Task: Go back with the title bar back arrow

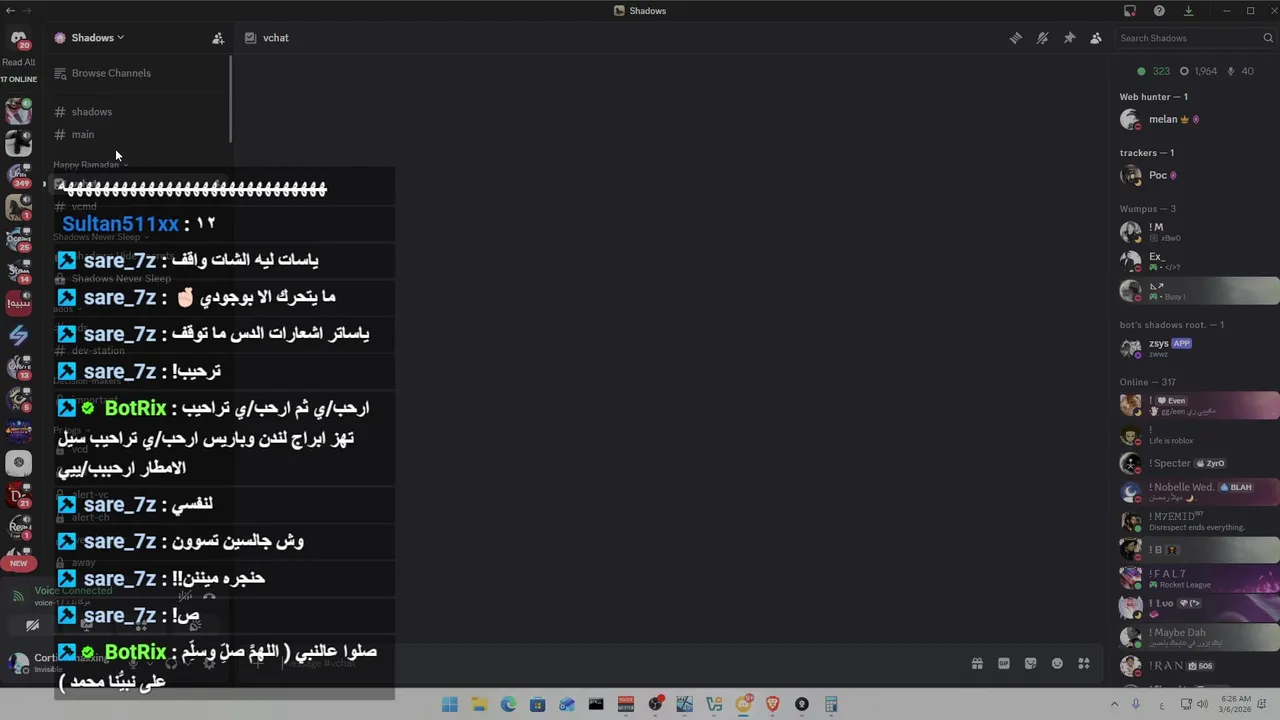Action: (x=10, y=11)
